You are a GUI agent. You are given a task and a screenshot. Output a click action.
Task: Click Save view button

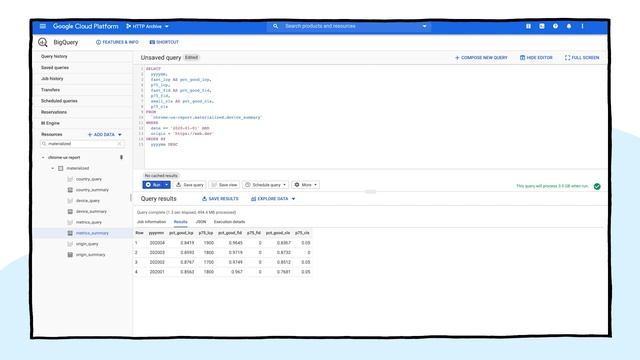coord(224,185)
